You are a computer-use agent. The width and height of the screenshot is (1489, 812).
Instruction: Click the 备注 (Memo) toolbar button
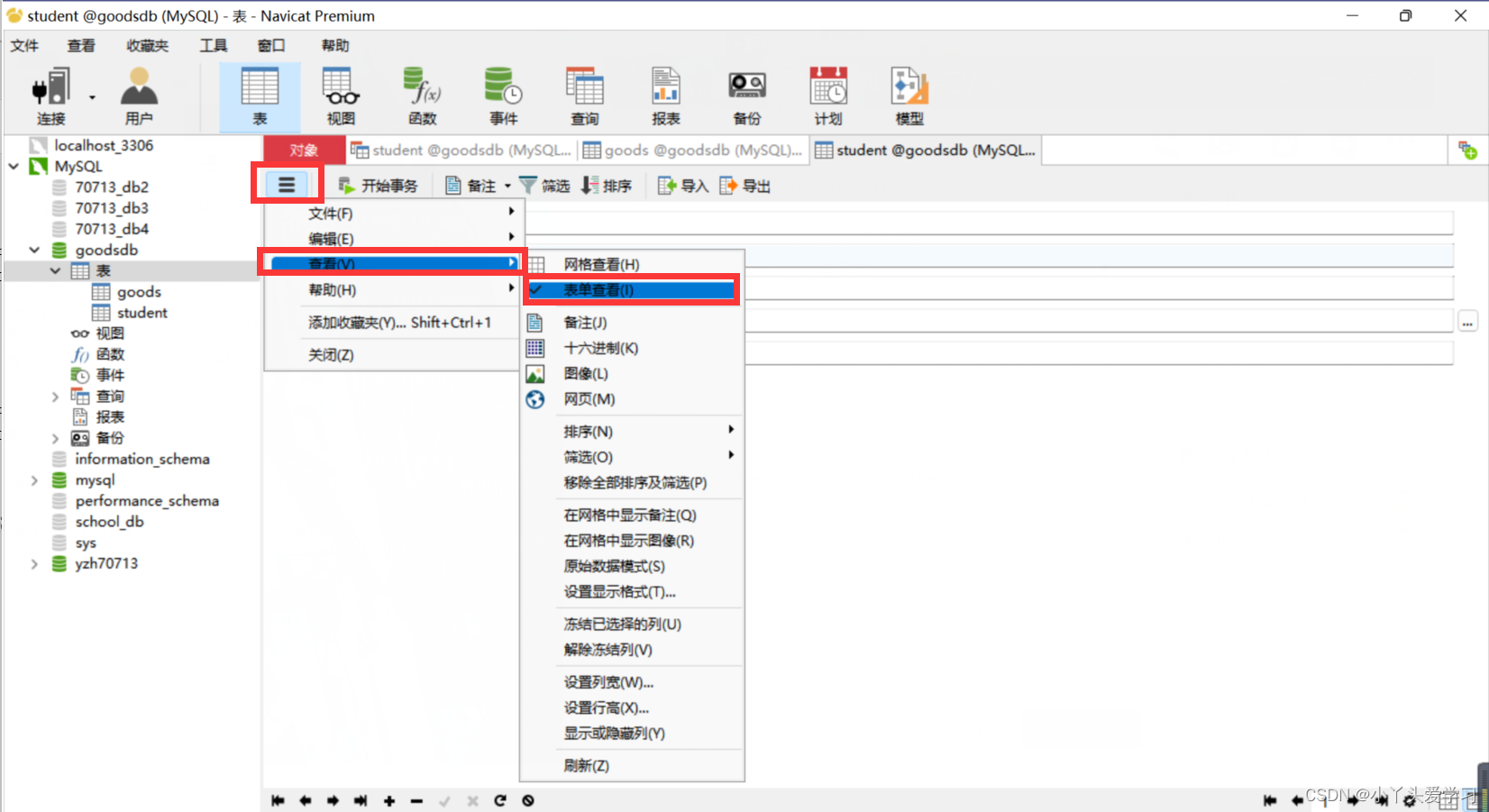[x=470, y=186]
